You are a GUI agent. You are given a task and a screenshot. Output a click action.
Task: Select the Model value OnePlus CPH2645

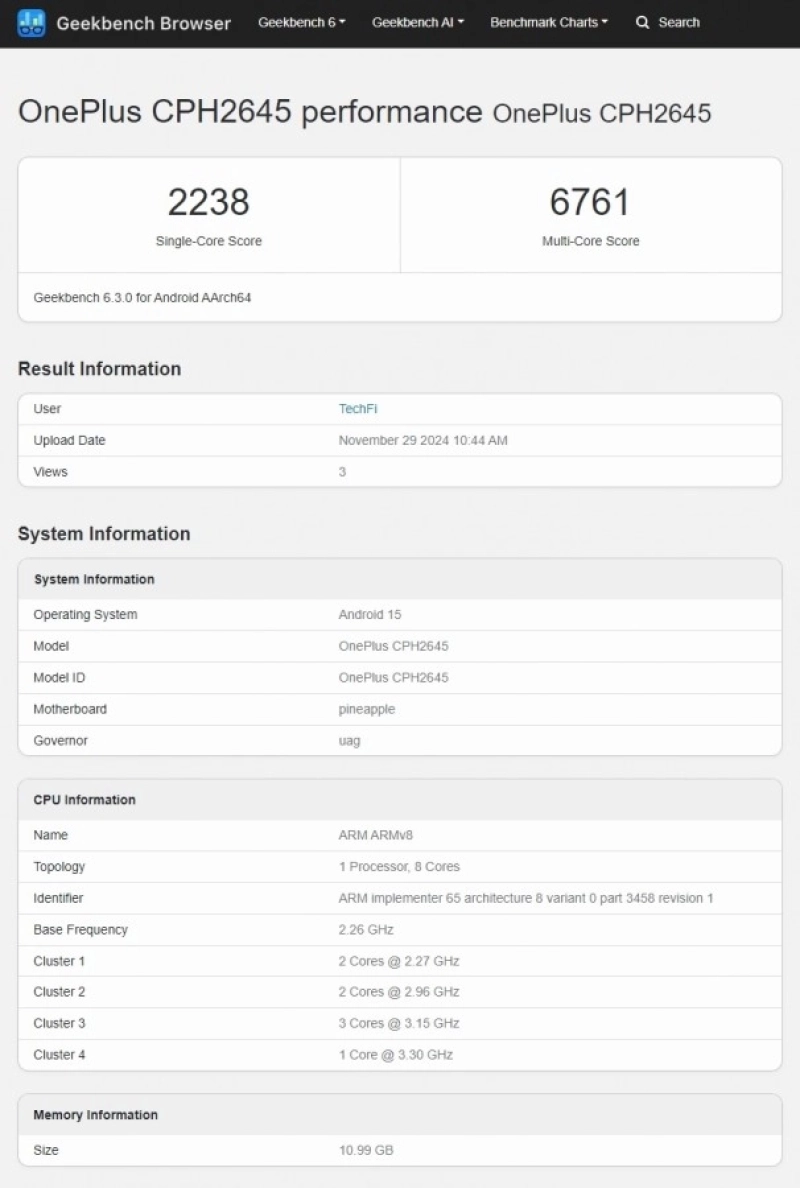point(393,646)
